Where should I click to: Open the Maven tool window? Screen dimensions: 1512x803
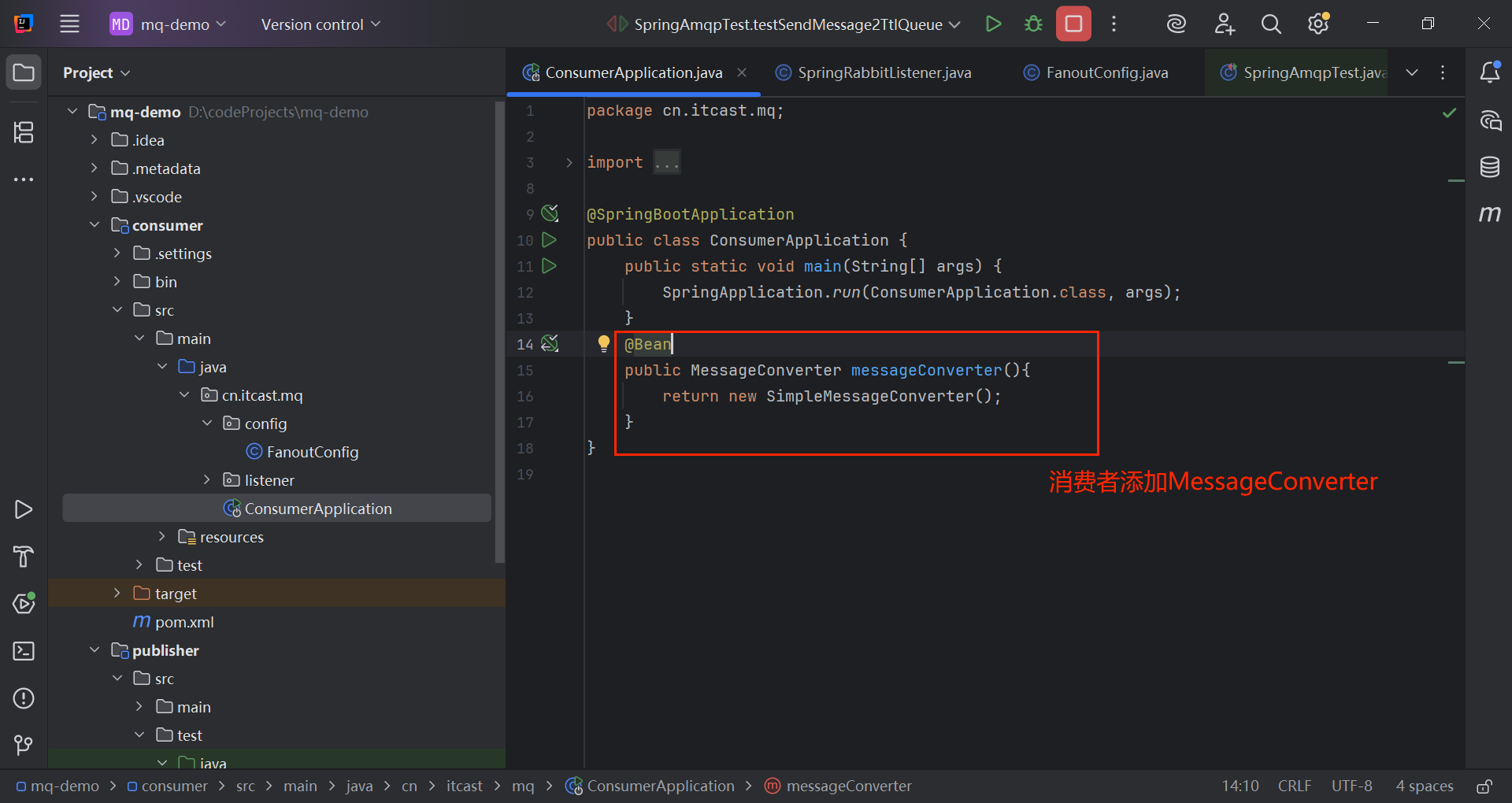(1490, 214)
